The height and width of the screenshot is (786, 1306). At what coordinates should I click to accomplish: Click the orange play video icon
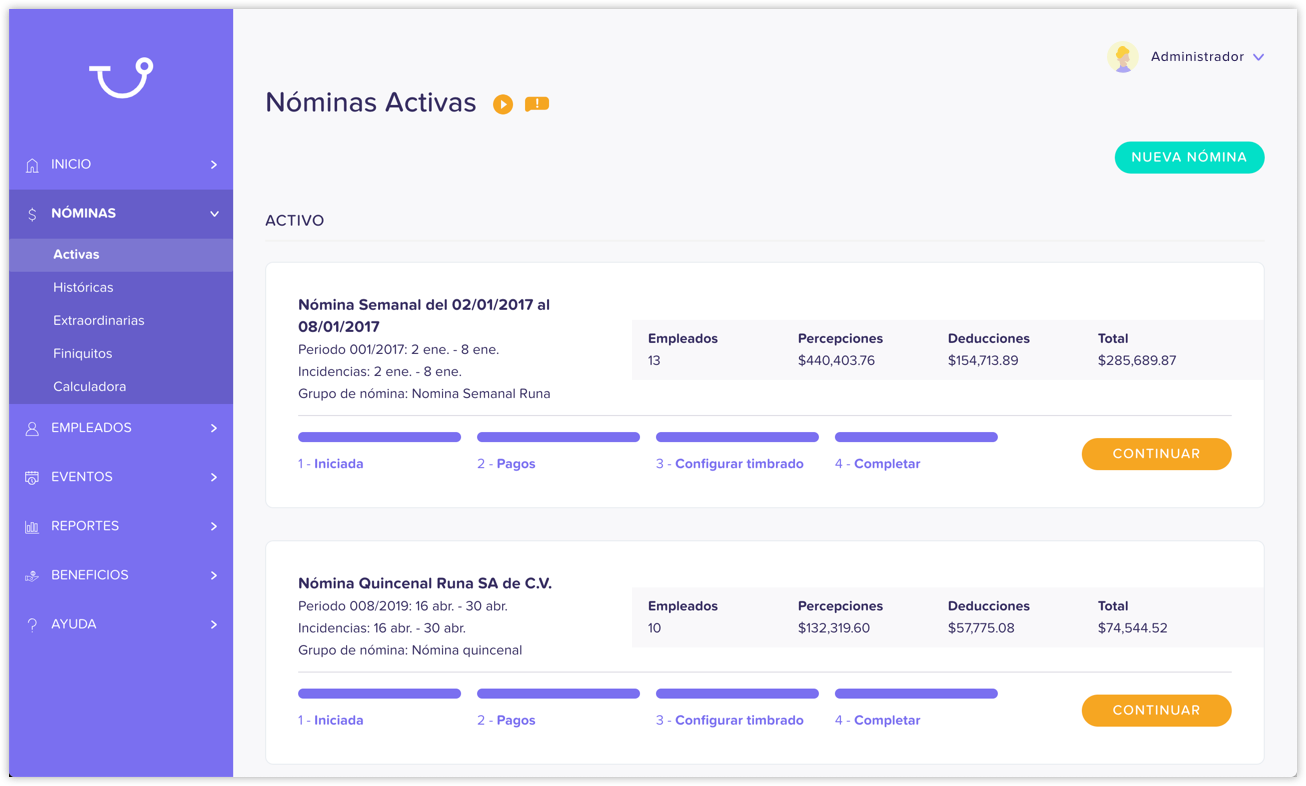coord(503,104)
